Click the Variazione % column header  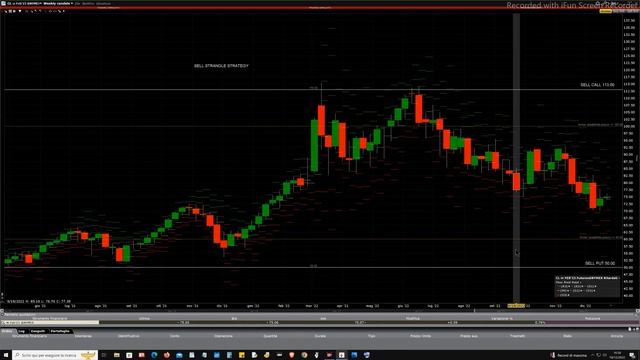coord(502,318)
